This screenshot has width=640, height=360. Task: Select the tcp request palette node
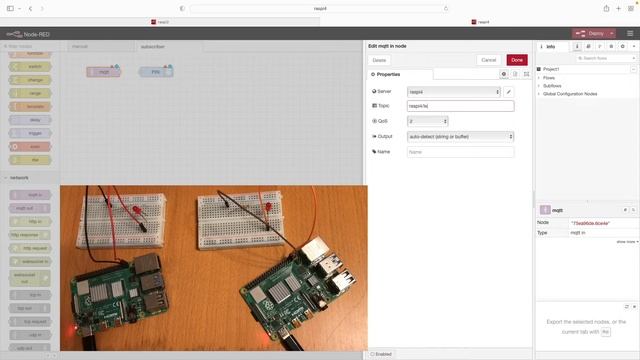[x=31, y=322]
